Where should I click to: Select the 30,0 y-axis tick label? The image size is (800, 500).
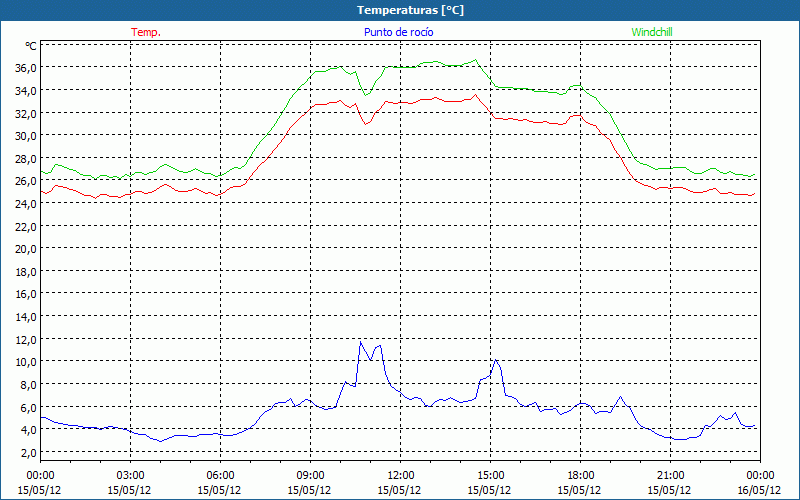click(x=25, y=135)
